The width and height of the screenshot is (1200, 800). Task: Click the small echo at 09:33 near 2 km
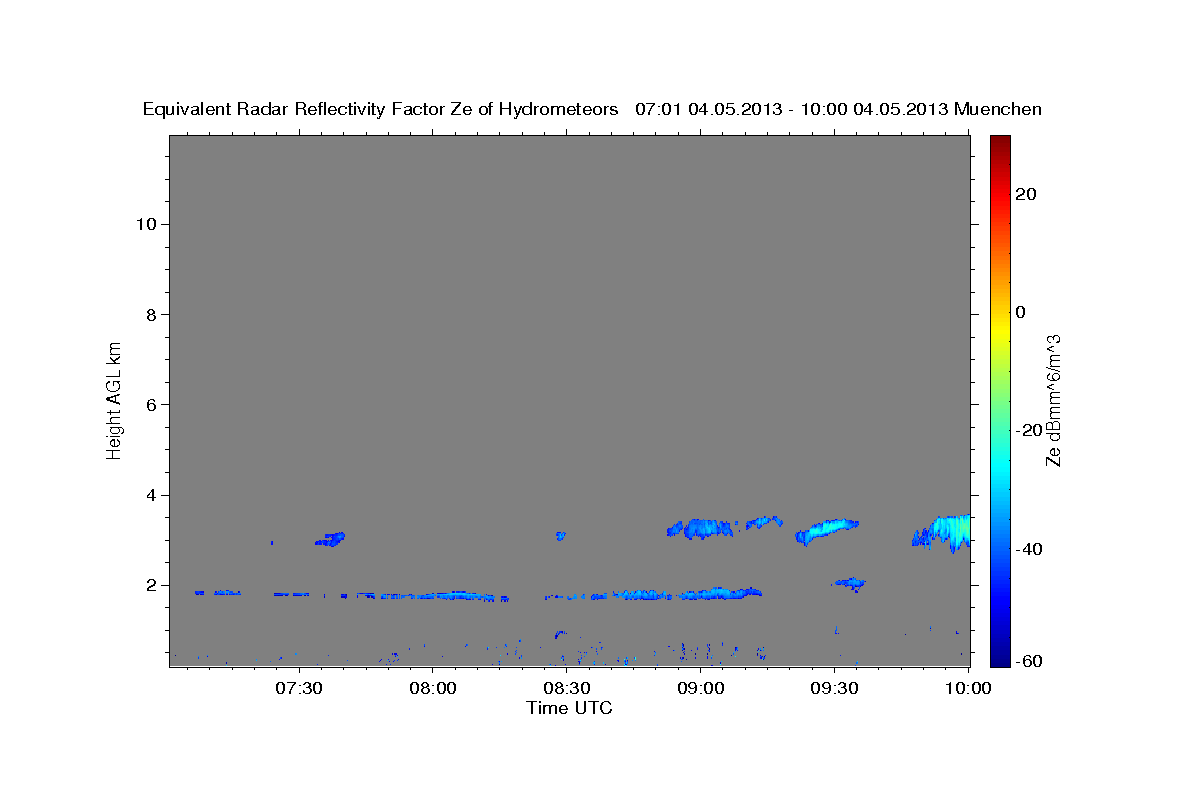850,582
